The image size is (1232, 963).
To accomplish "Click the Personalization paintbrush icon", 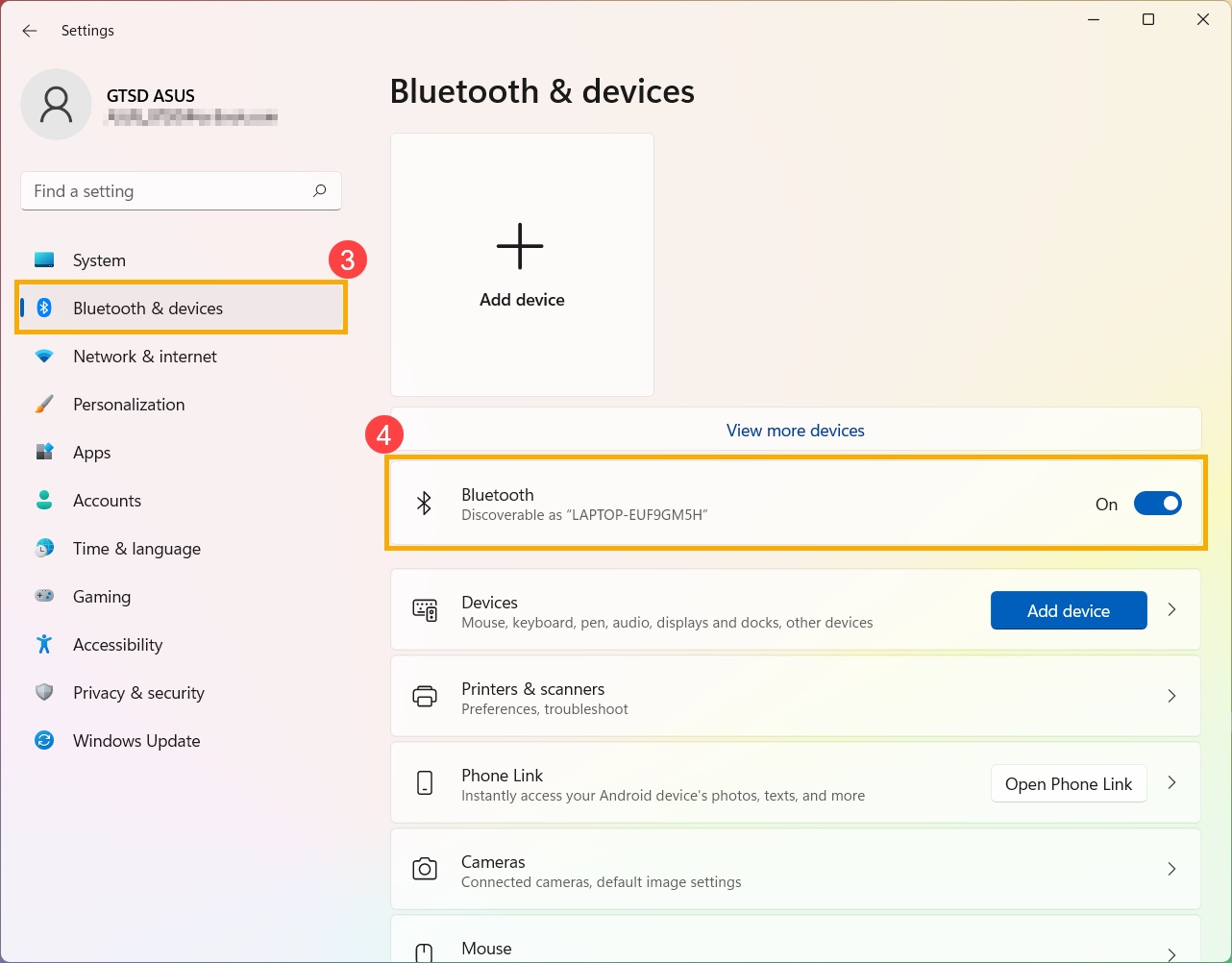I will tap(44, 404).
